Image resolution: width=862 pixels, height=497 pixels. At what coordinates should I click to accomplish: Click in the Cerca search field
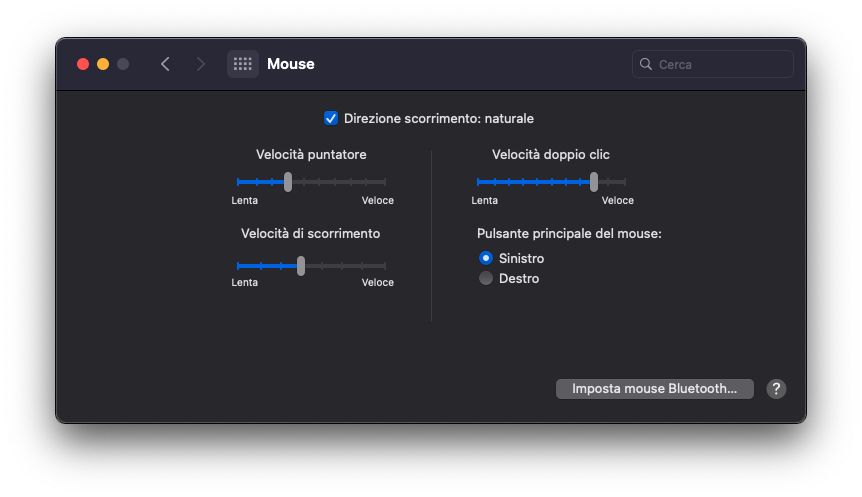[x=722, y=64]
